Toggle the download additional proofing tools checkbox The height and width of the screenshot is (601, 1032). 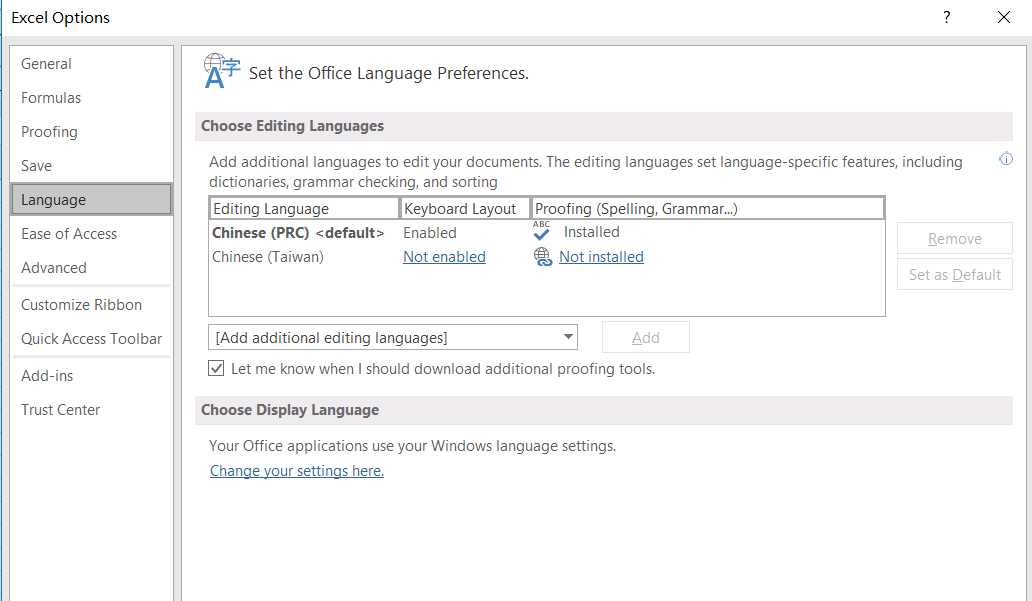tap(216, 368)
